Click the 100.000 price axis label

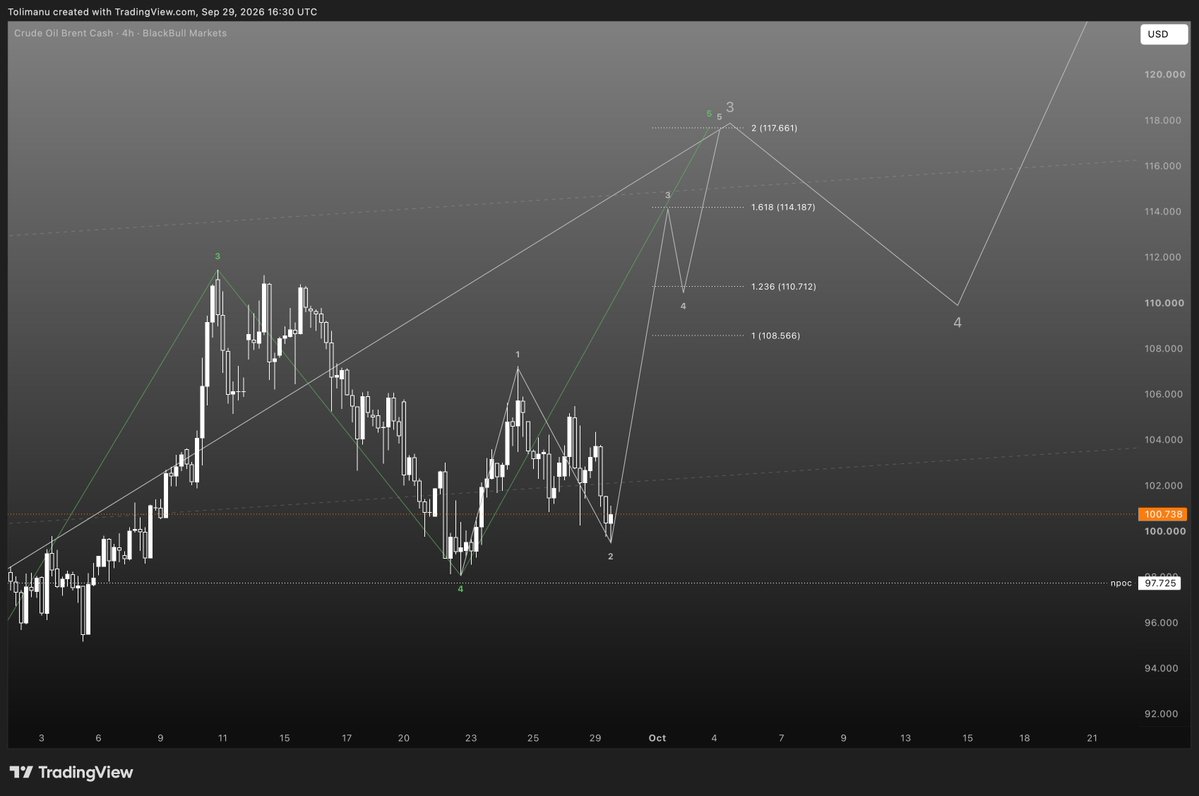pos(1165,531)
